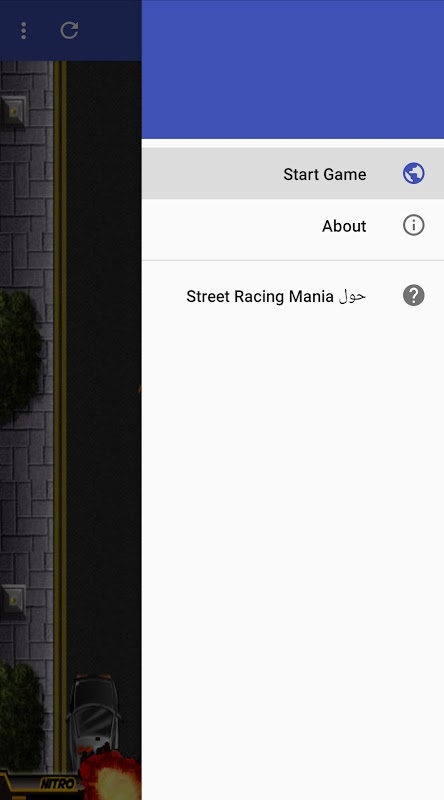
Task: Tap the explosion graphic near the car
Action: point(112,774)
